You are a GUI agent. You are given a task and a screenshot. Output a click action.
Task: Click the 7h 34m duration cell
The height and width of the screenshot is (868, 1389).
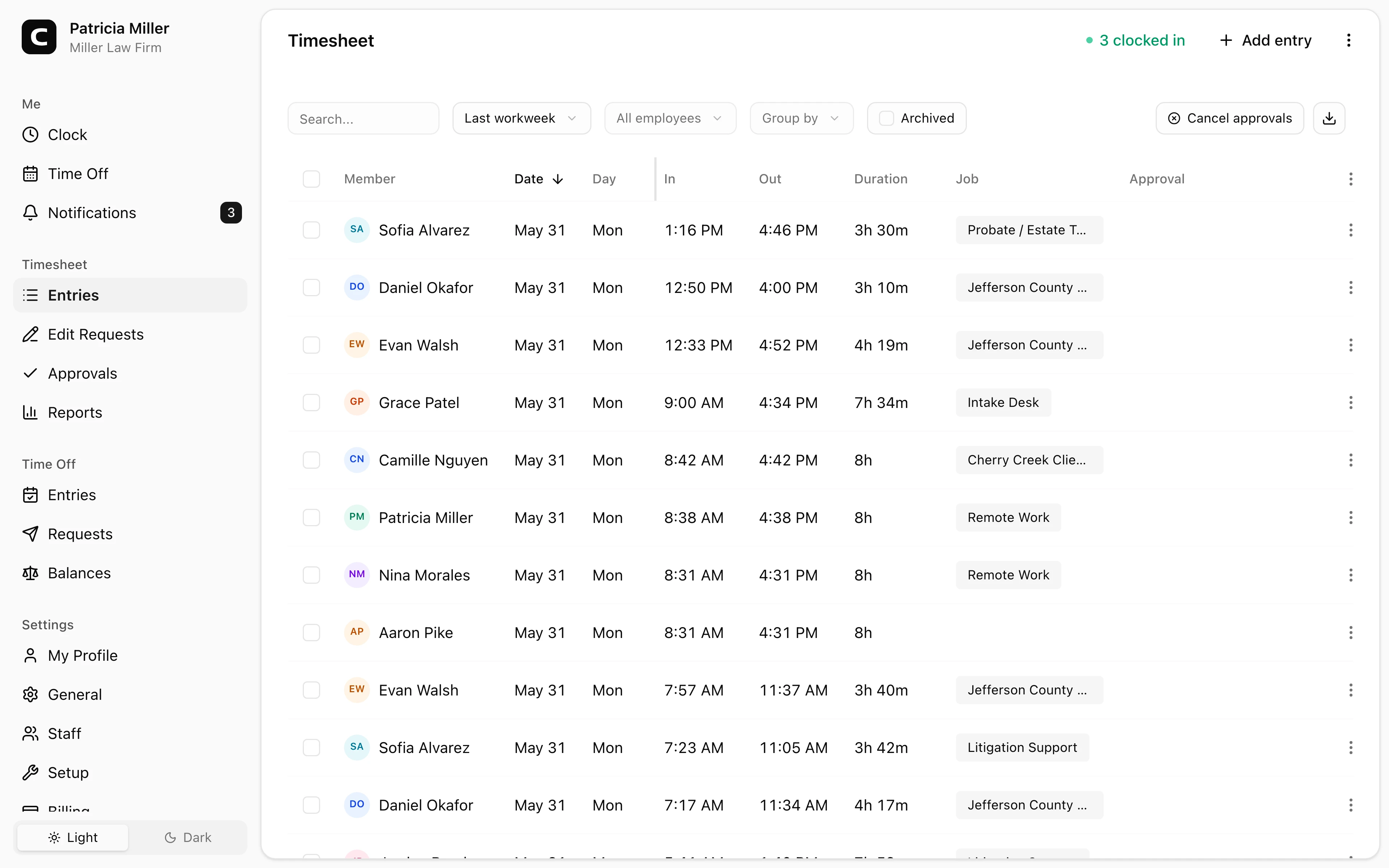click(881, 403)
